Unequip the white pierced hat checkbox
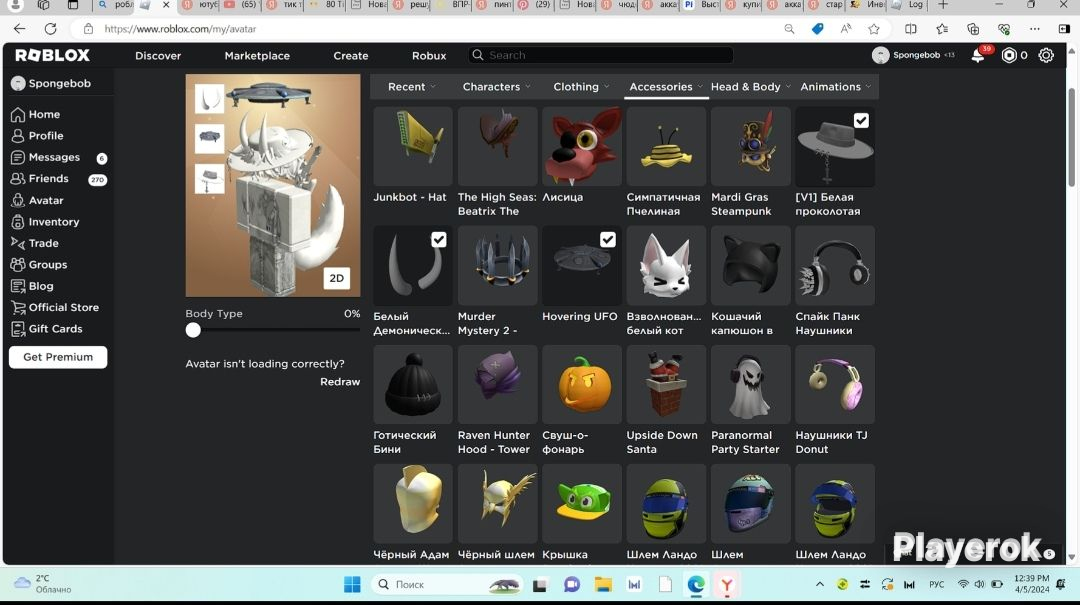This screenshot has height=605, width=1080. (861, 121)
